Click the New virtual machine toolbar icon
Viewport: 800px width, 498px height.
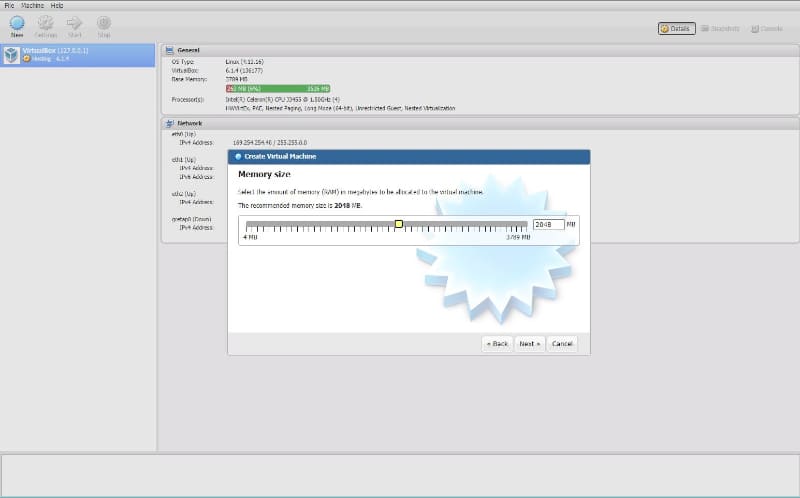17,23
